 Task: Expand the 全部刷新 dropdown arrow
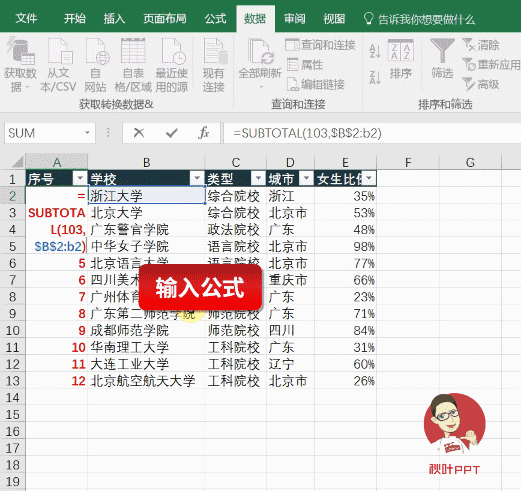point(261,88)
